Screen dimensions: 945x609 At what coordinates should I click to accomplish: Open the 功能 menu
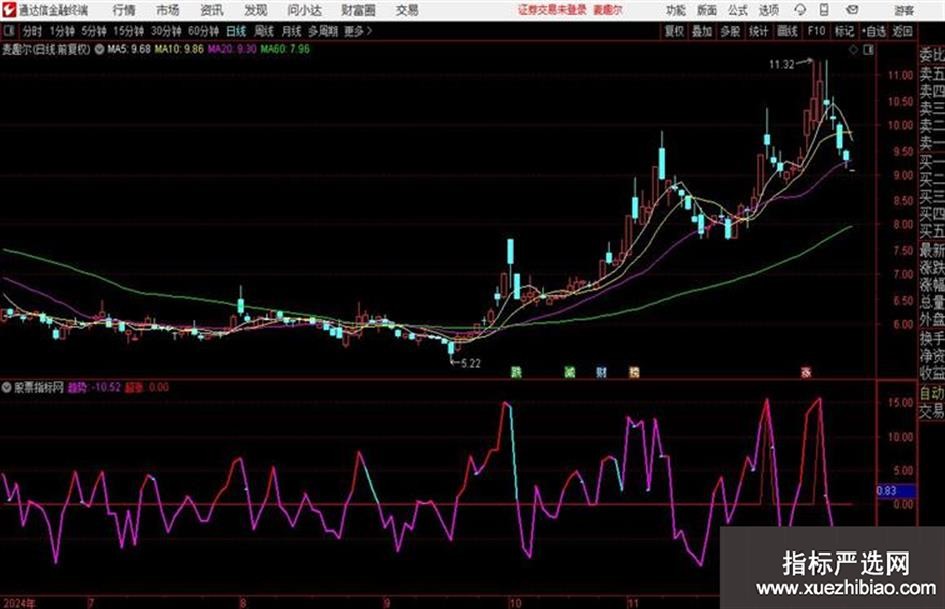[676, 10]
